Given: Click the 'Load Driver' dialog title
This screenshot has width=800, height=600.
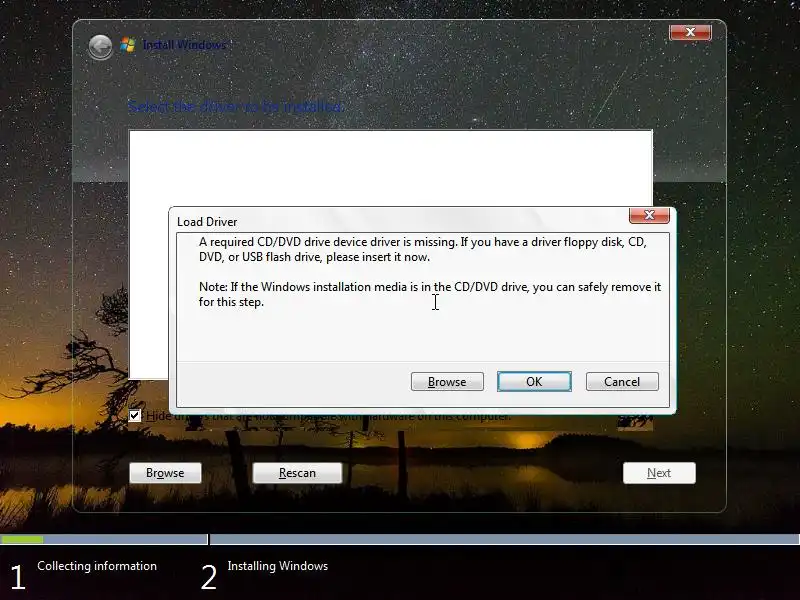Looking at the screenshot, I should pyautogui.click(x=207, y=222).
